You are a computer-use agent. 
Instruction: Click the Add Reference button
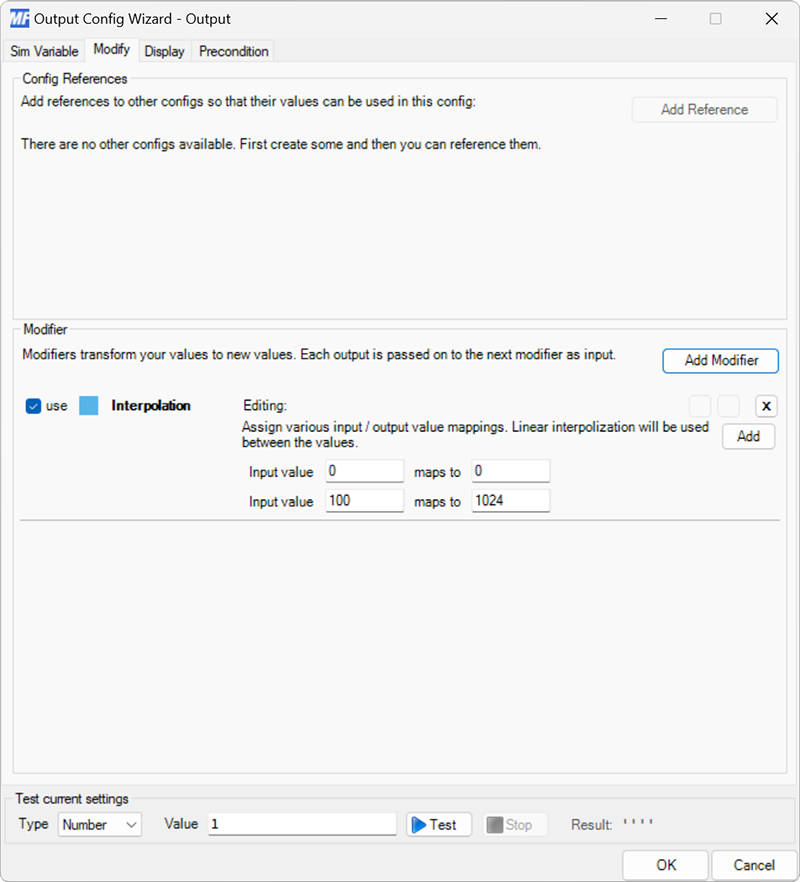click(703, 109)
